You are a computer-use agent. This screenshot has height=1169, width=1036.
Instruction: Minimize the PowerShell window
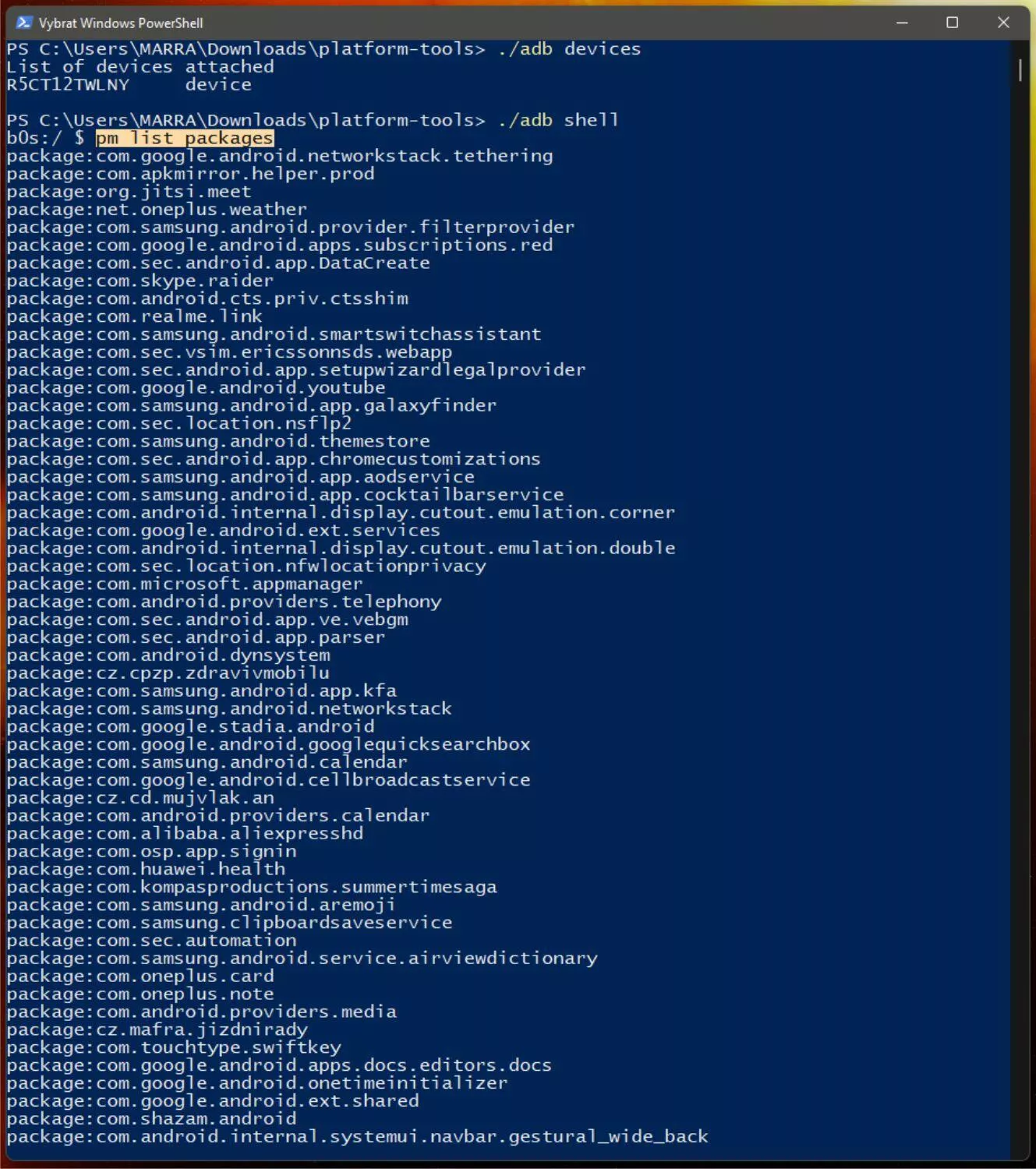pos(902,23)
